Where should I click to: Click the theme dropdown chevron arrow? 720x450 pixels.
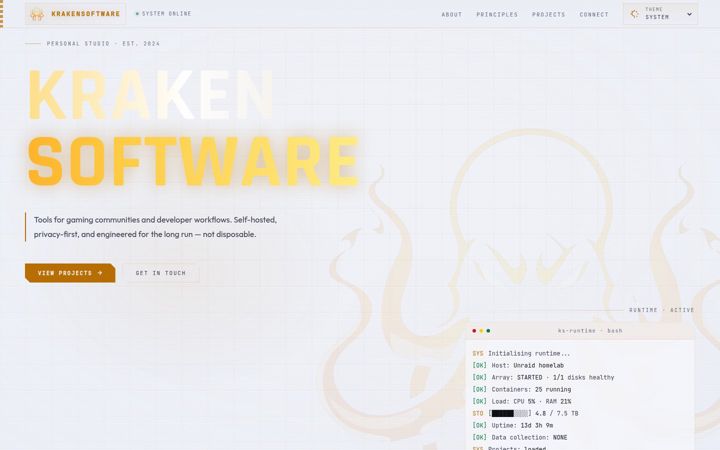point(689,14)
